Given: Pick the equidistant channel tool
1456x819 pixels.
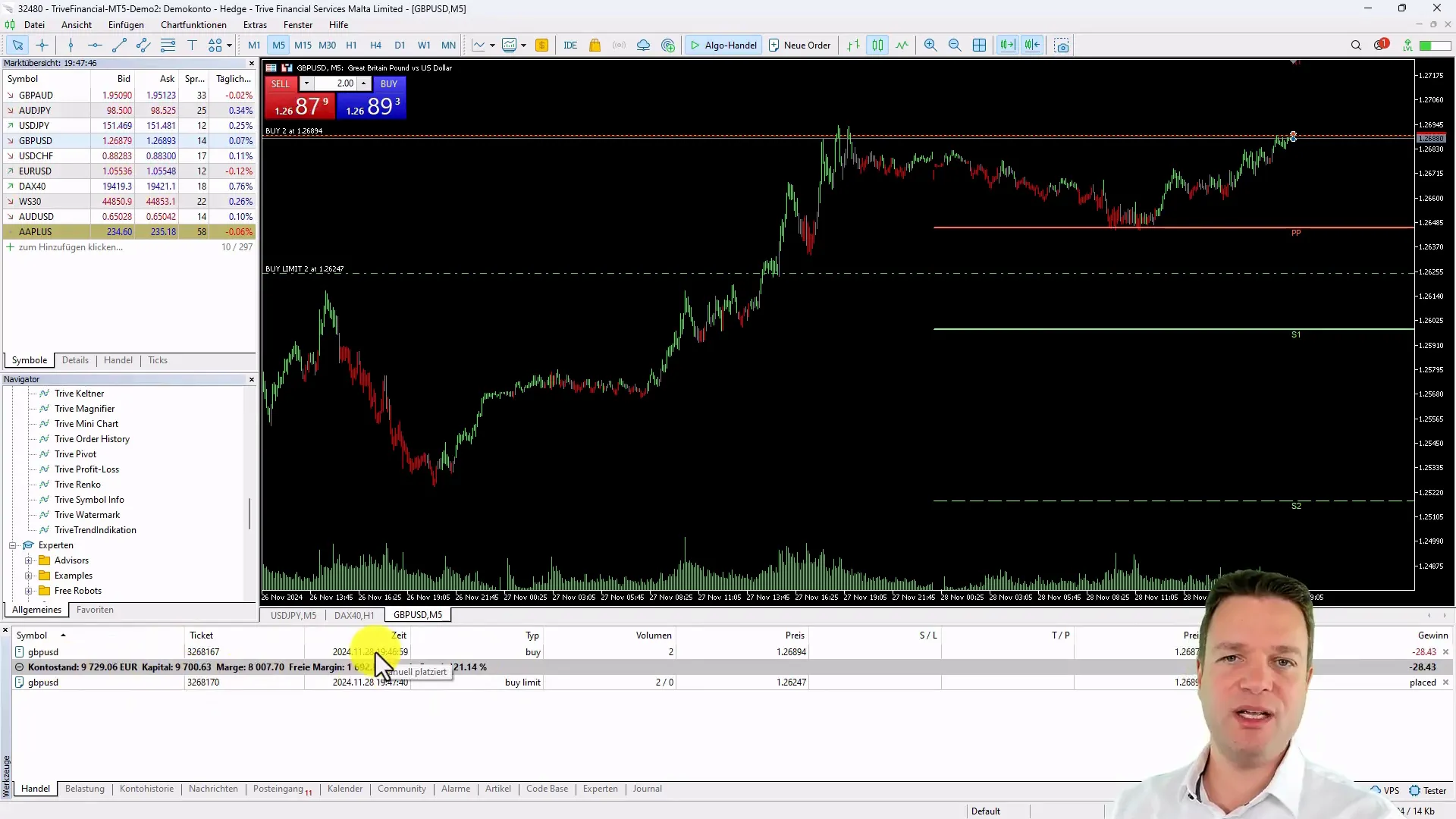Looking at the screenshot, I should 143,45.
